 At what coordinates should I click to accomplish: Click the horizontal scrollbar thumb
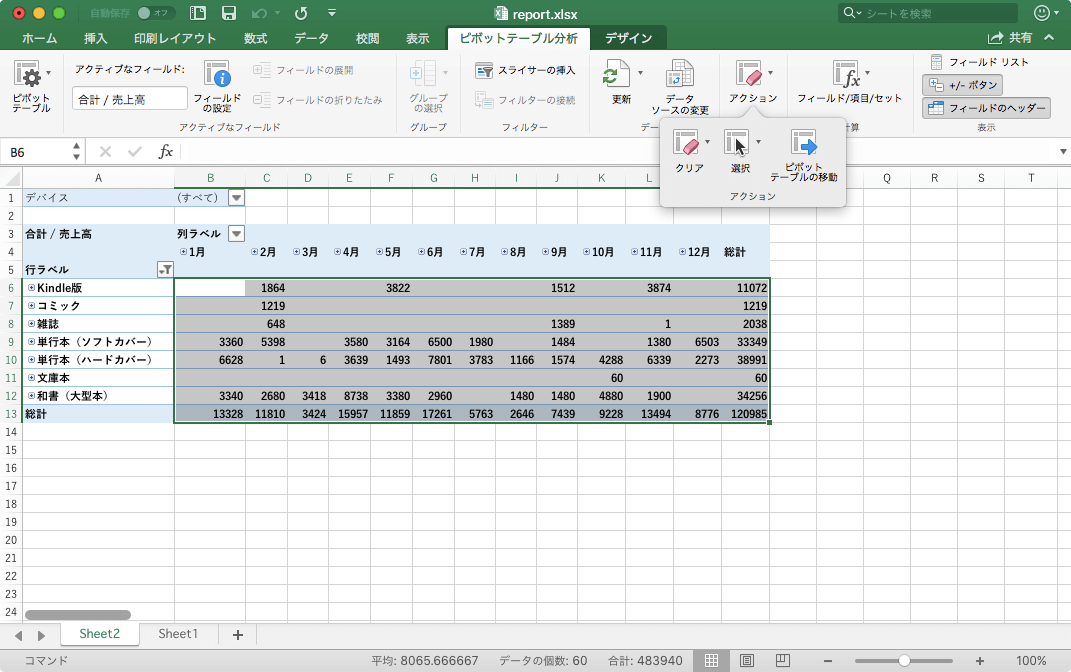coord(78,615)
